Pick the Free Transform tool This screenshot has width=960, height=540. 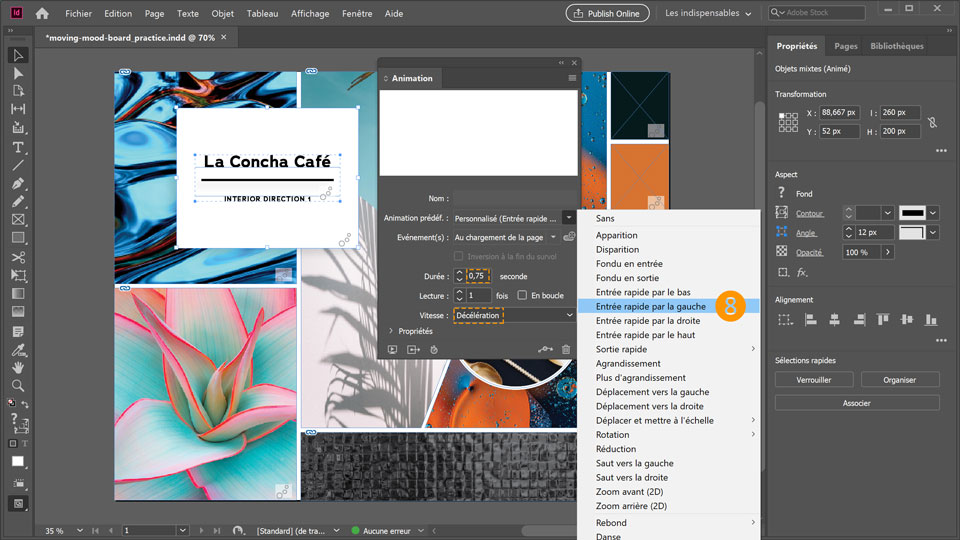[x=18, y=276]
